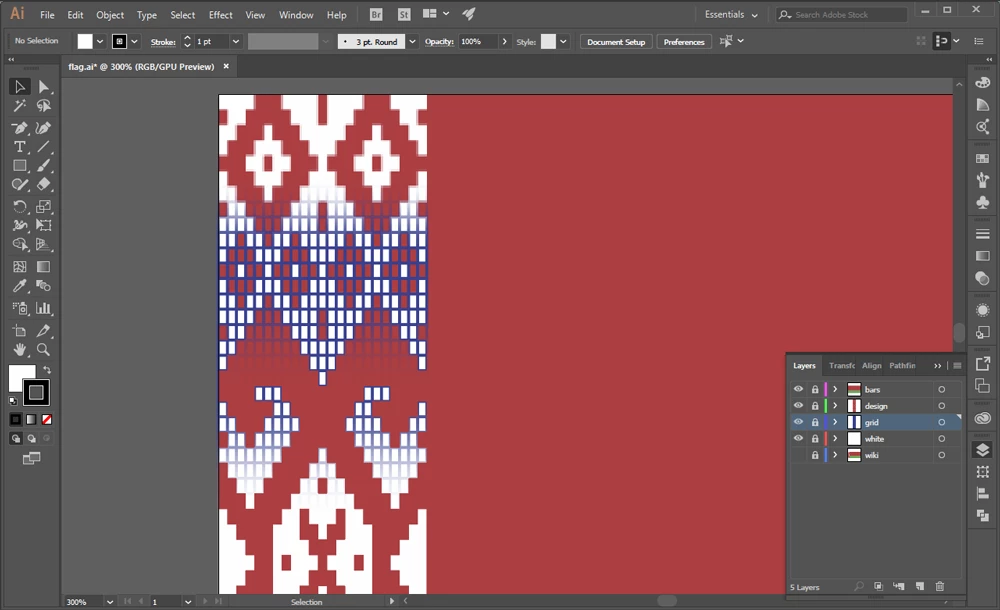The height and width of the screenshot is (610, 1000).
Task: Open the Object menu
Action: (110, 15)
